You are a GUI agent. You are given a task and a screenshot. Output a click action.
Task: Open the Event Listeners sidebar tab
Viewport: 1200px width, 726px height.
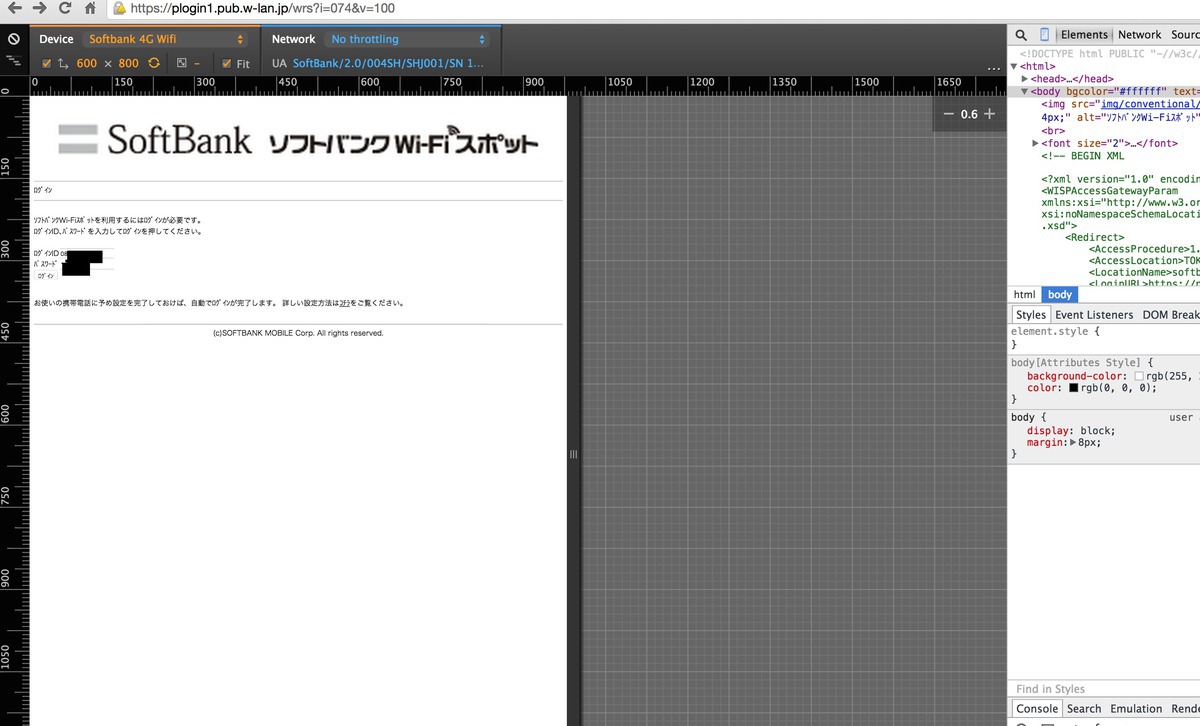1094,315
